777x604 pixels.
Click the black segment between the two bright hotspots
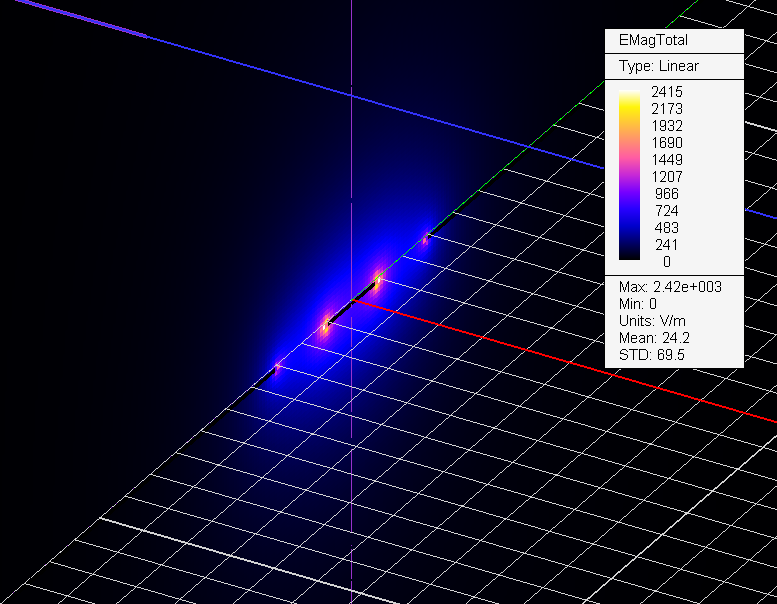[x=351, y=302]
